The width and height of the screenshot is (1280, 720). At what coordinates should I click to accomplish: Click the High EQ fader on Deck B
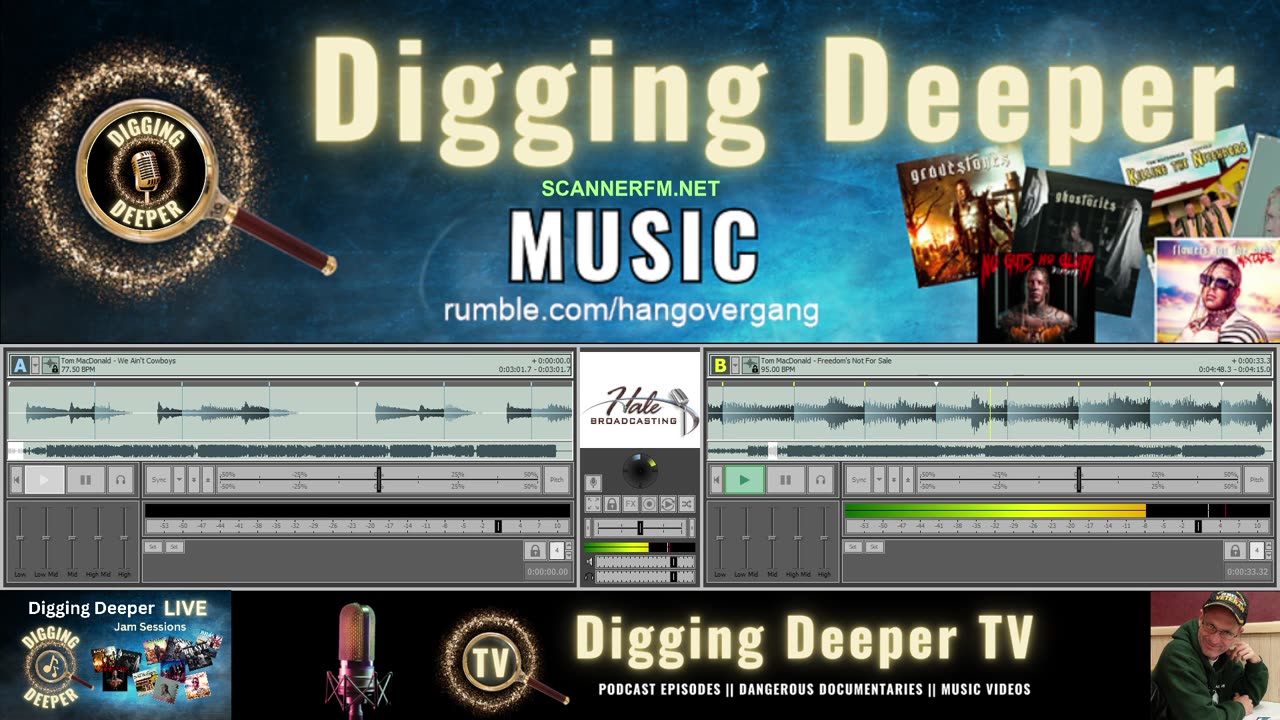coord(824,538)
